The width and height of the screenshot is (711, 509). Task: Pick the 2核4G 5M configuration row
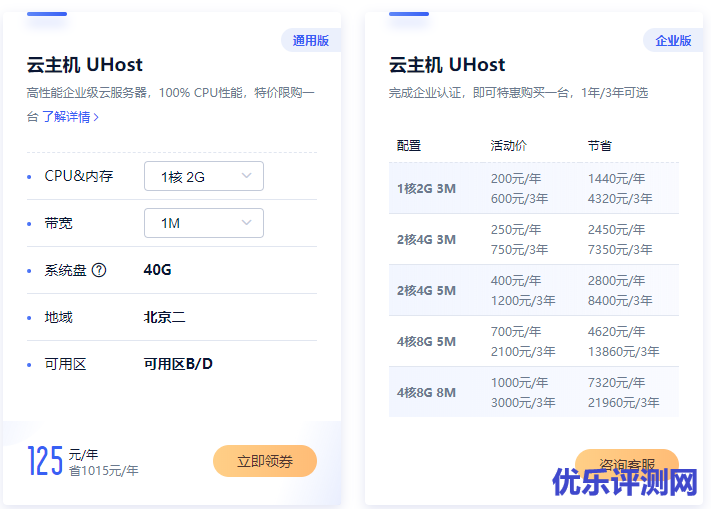[x=533, y=290]
